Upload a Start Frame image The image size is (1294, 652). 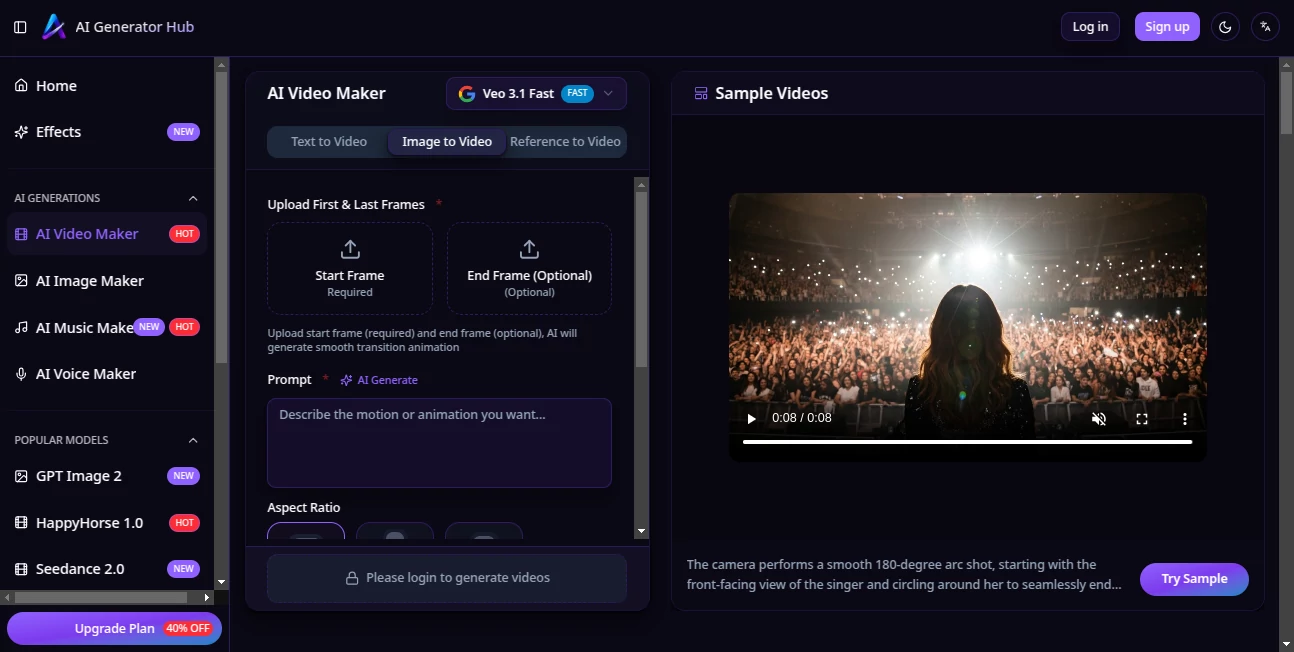coord(350,268)
